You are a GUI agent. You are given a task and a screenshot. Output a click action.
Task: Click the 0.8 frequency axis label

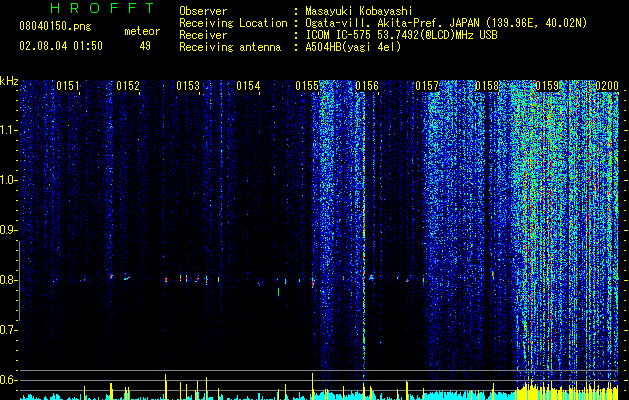[8, 280]
